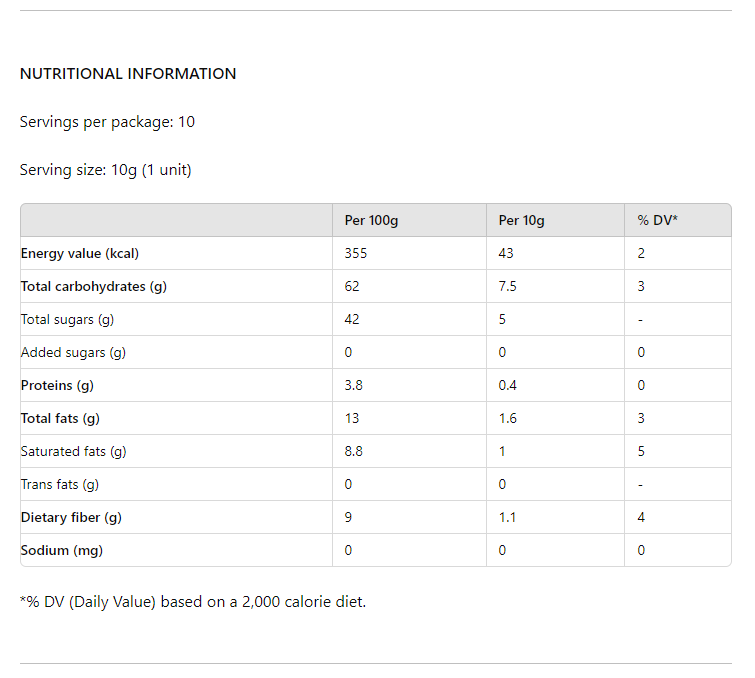755x678 pixels.
Task: Select the Sodium (mg) row label
Action: click(62, 550)
